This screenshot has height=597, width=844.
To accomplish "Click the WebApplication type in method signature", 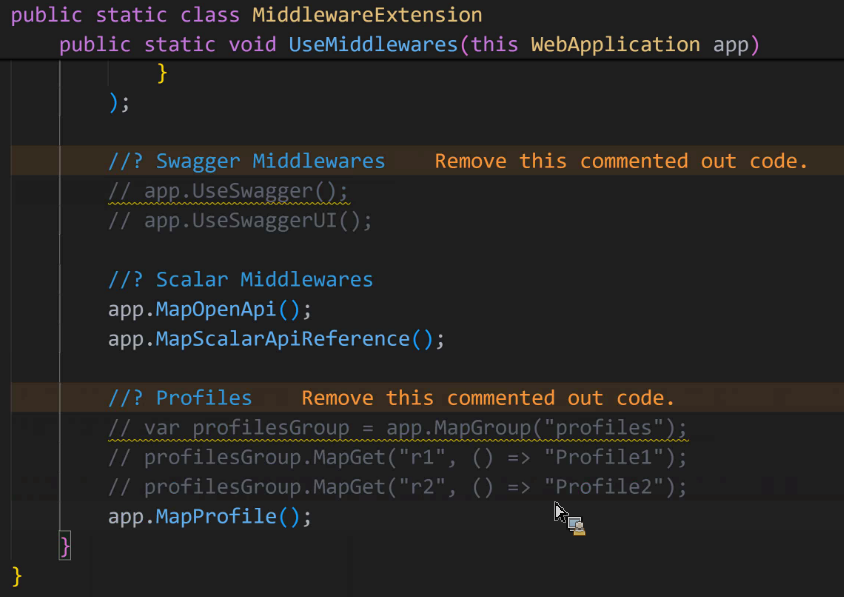I will pyautogui.click(x=615, y=45).
